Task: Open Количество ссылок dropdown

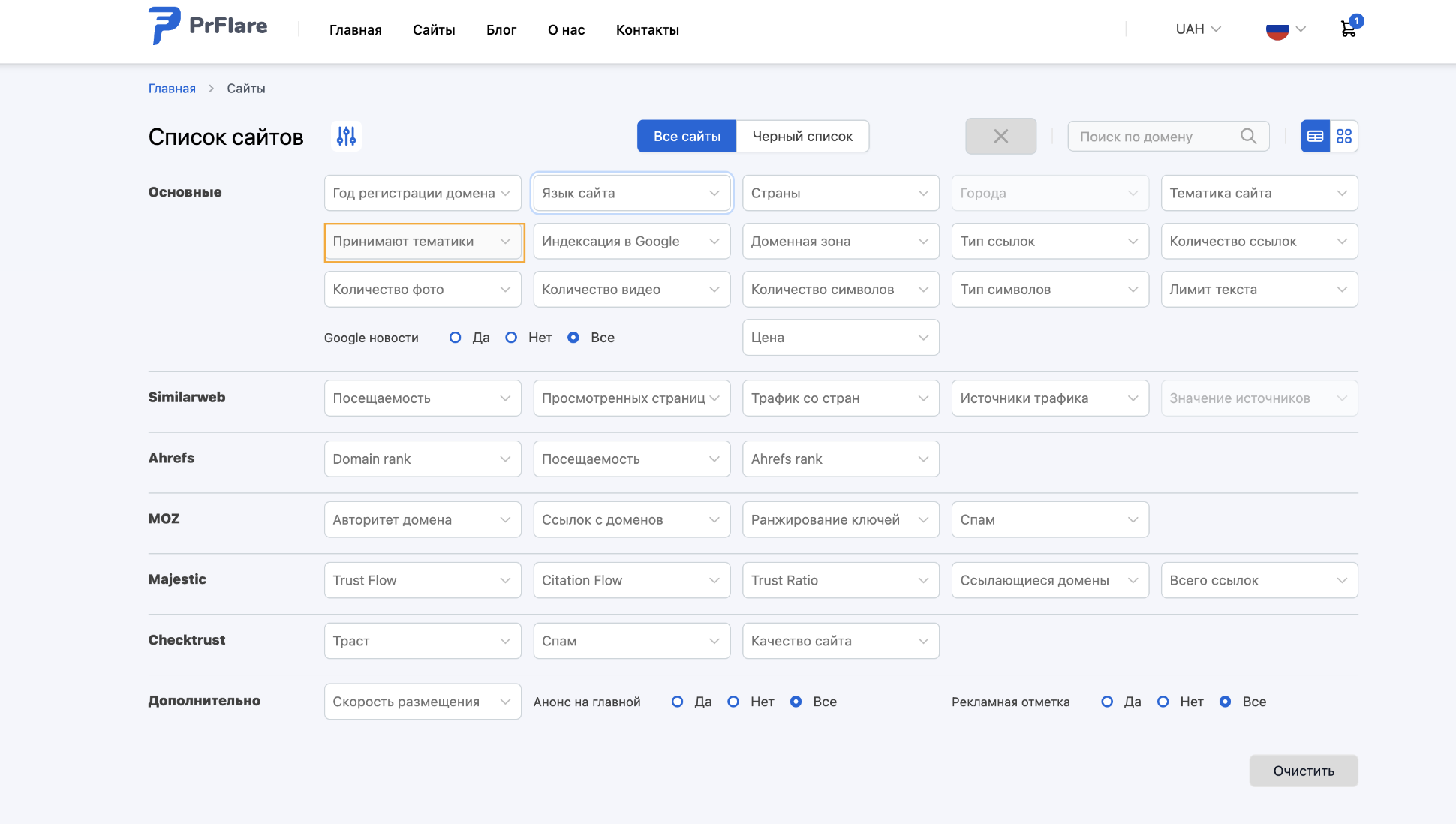Action: [1259, 241]
